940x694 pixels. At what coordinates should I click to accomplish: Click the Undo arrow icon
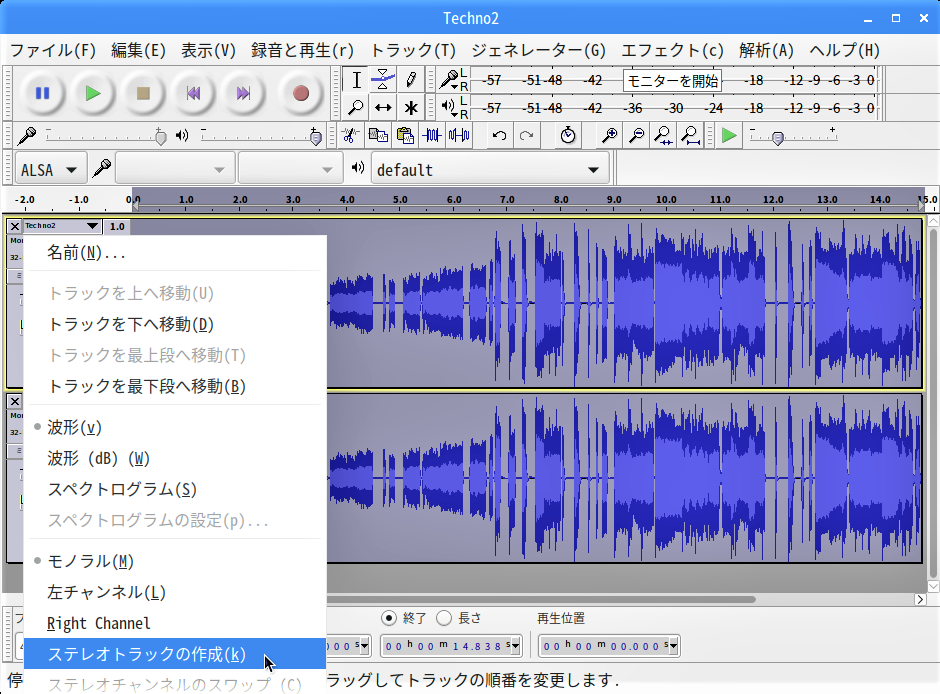pyautogui.click(x=499, y=135)
